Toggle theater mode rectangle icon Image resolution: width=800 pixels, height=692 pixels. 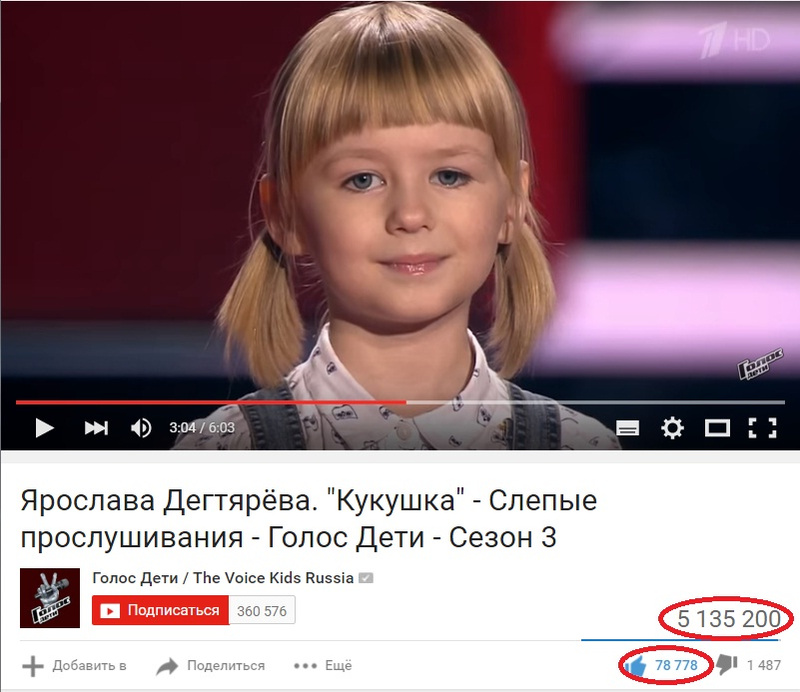[x=717, y=428]
